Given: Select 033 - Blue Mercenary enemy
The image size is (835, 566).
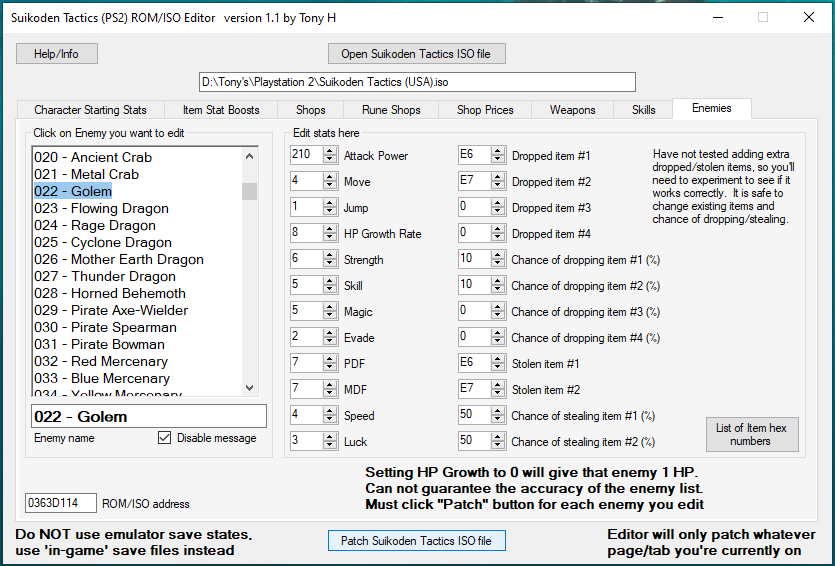Looking at the screenshot, I should click(136, 379).
